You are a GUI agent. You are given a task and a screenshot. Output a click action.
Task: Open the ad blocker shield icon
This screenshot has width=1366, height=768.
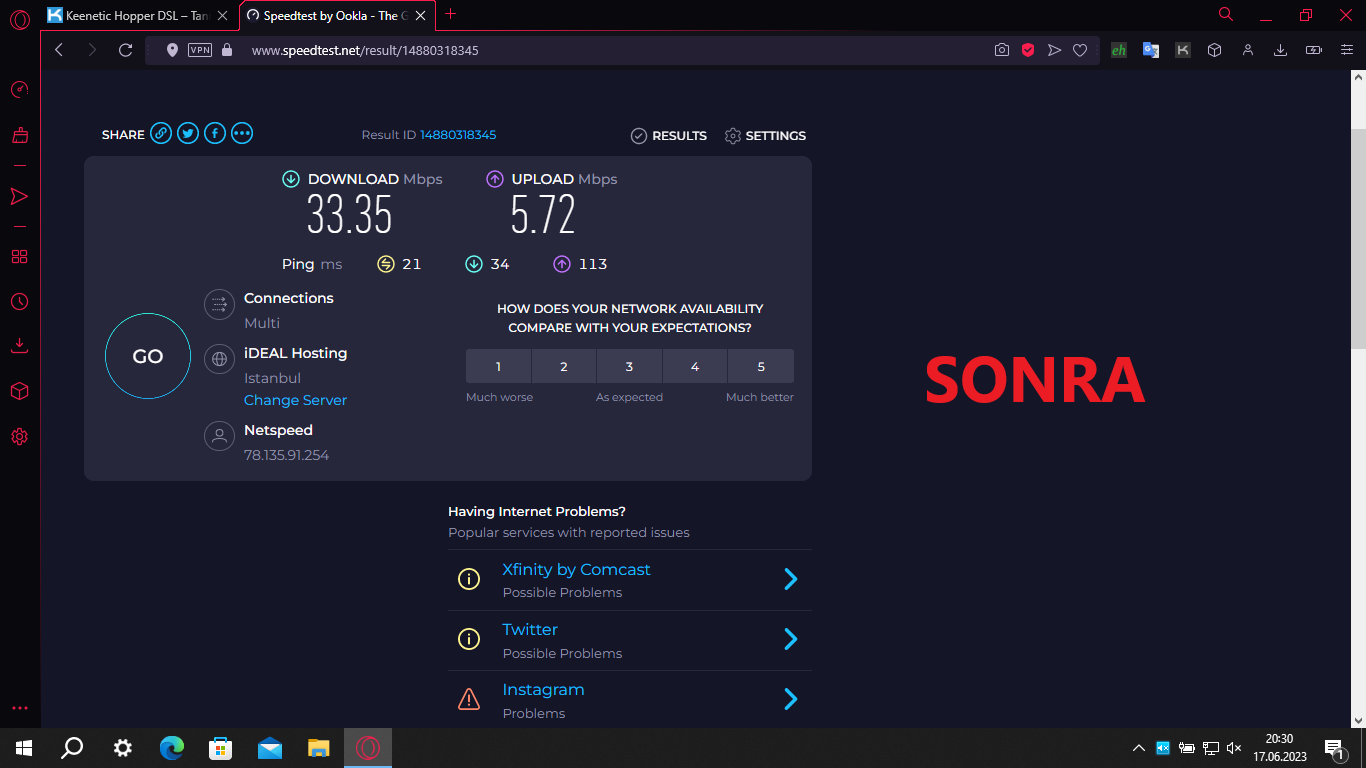tap(1028, 50)
